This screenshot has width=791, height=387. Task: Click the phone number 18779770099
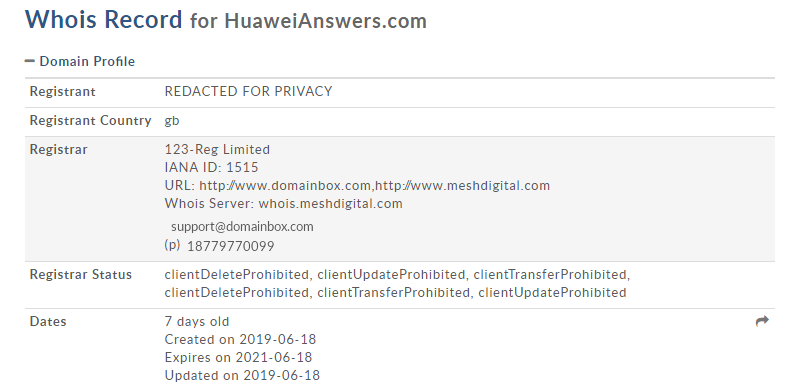coord(231,246)
